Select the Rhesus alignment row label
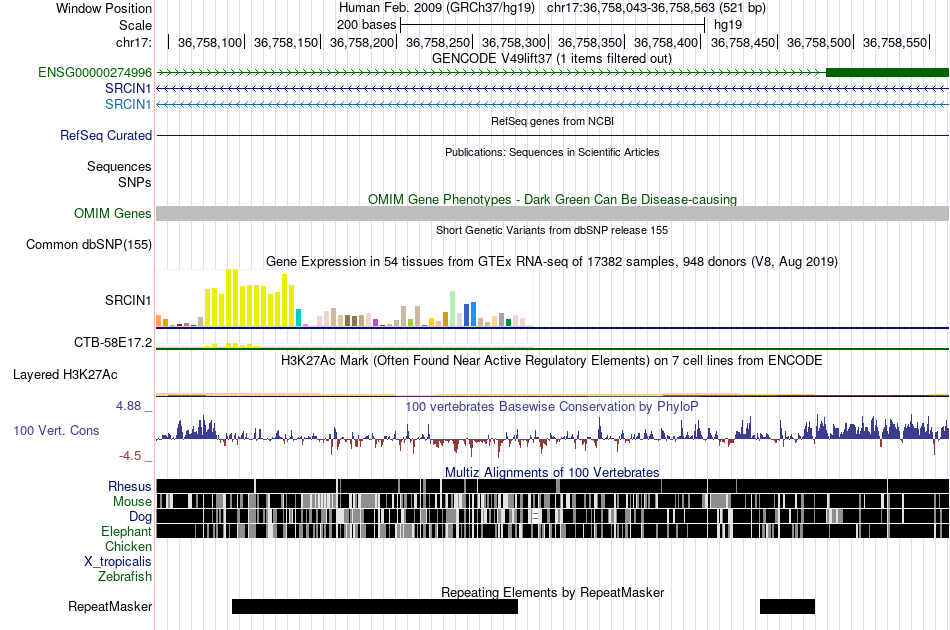This screenshot has height=630, width=950. coord(130,486)
